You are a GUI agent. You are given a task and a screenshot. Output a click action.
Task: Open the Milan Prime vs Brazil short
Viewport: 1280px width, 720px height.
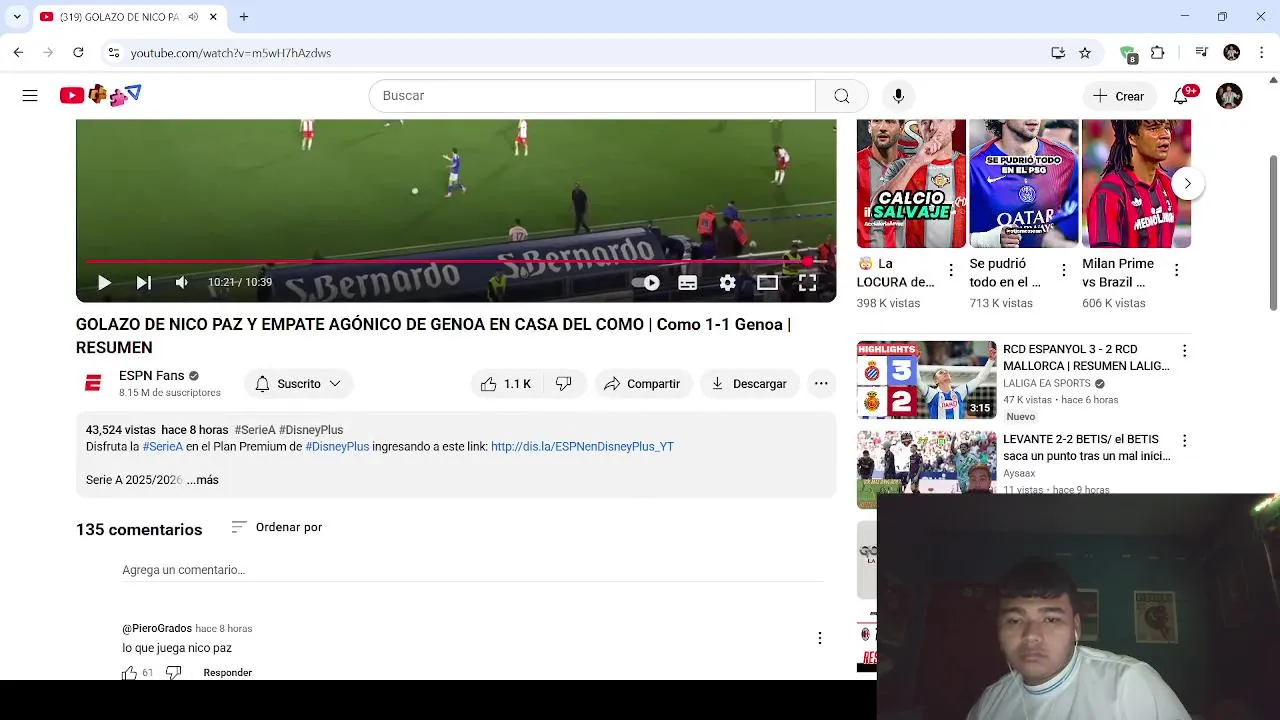[1136, 183]
